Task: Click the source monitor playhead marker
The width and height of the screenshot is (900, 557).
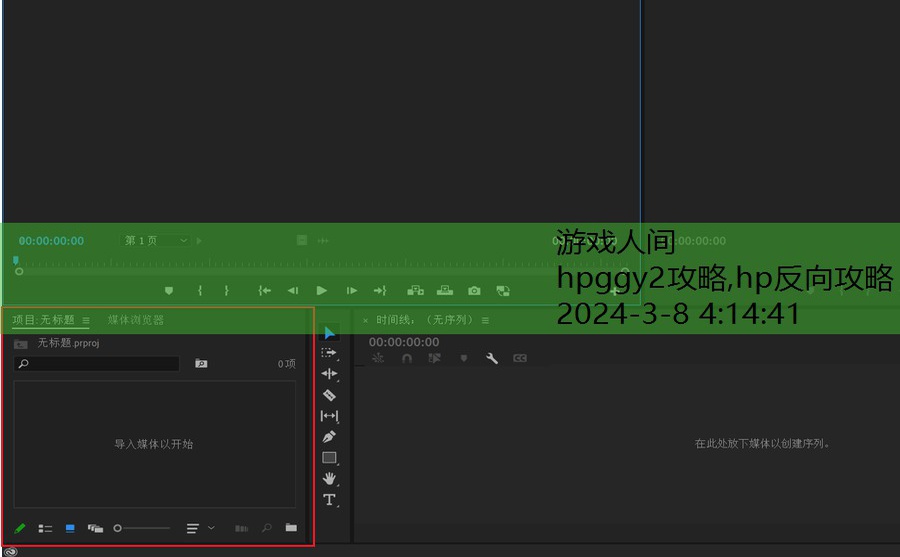Action: [15, 261]
